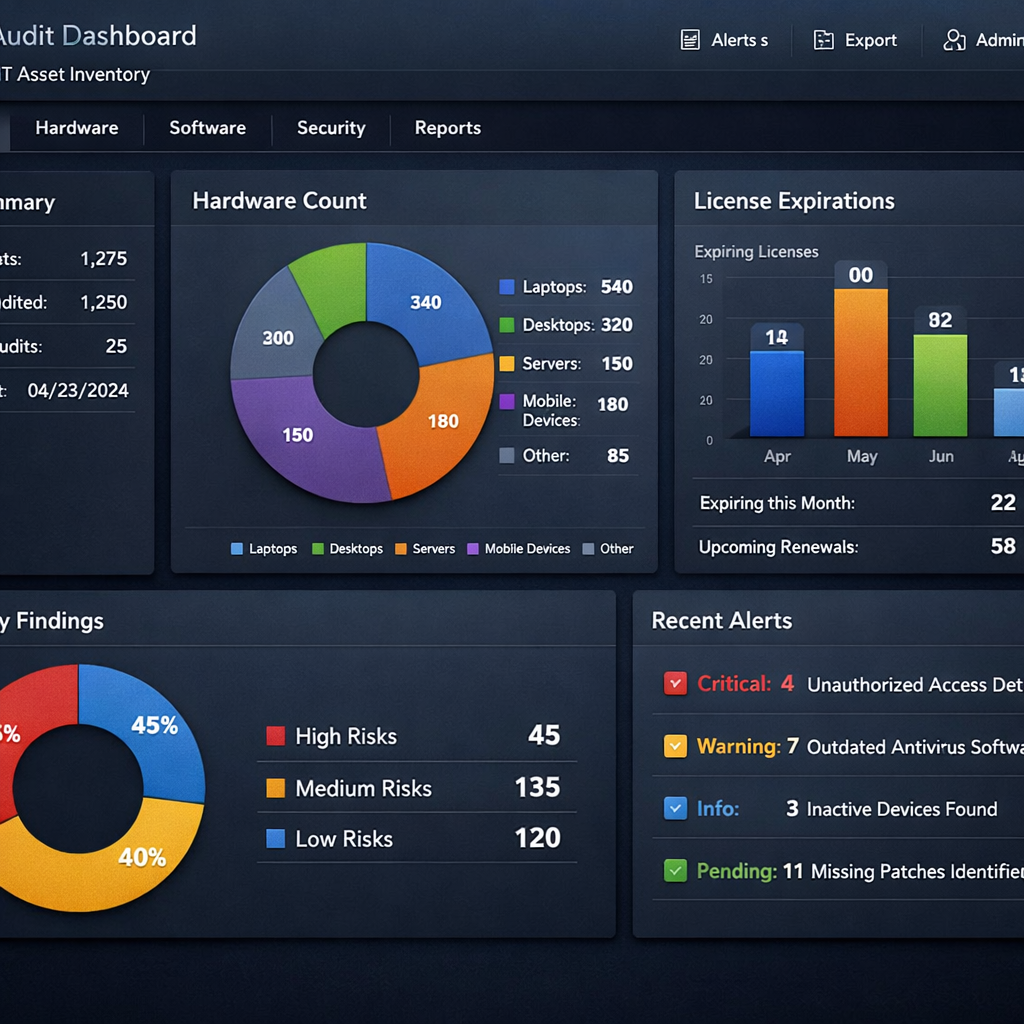Click the Jun green bar
This screenshot has width=1024, height=1024.
(940, 385)
